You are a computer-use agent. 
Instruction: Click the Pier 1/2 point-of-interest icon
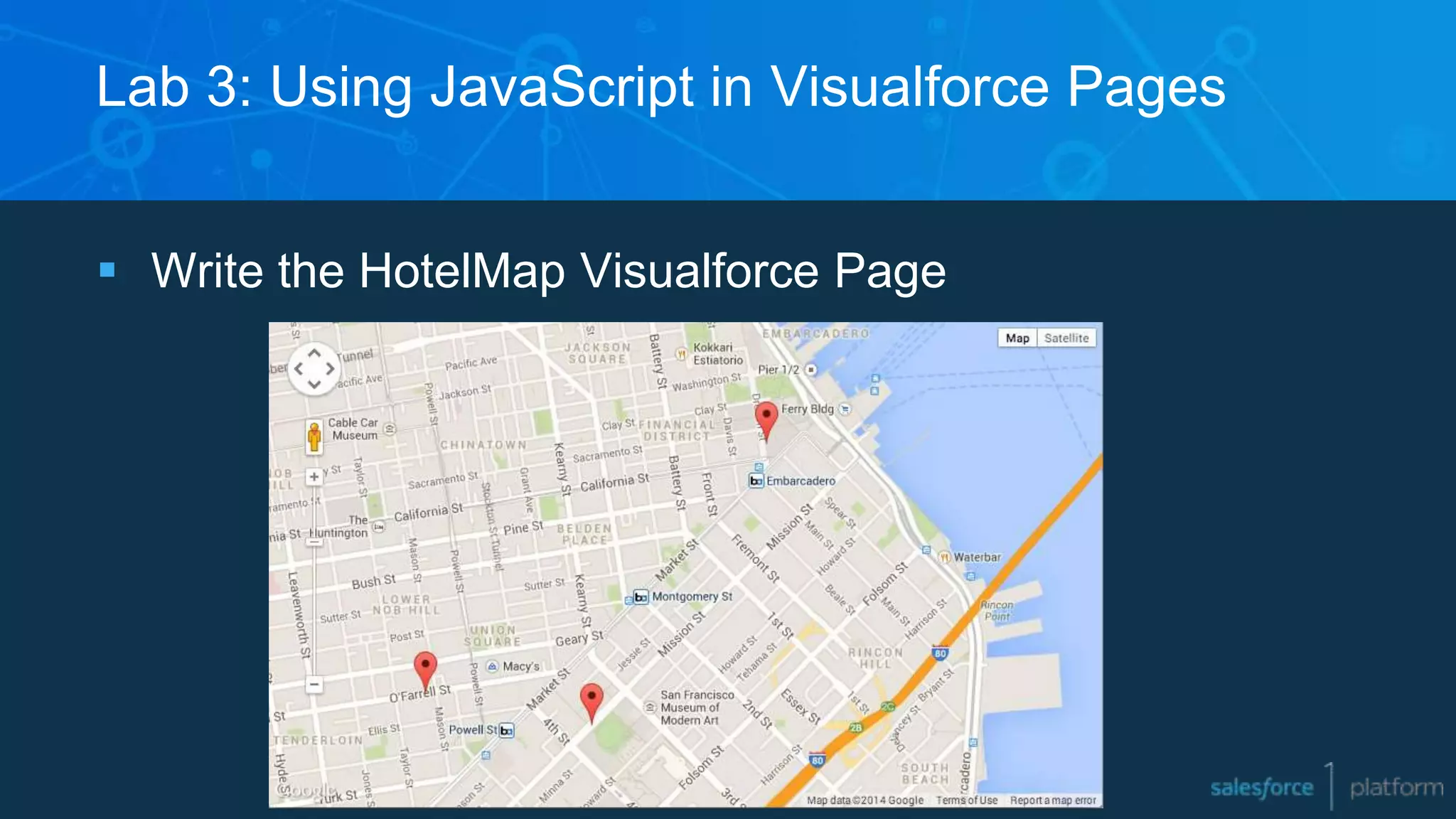(811, 370)
